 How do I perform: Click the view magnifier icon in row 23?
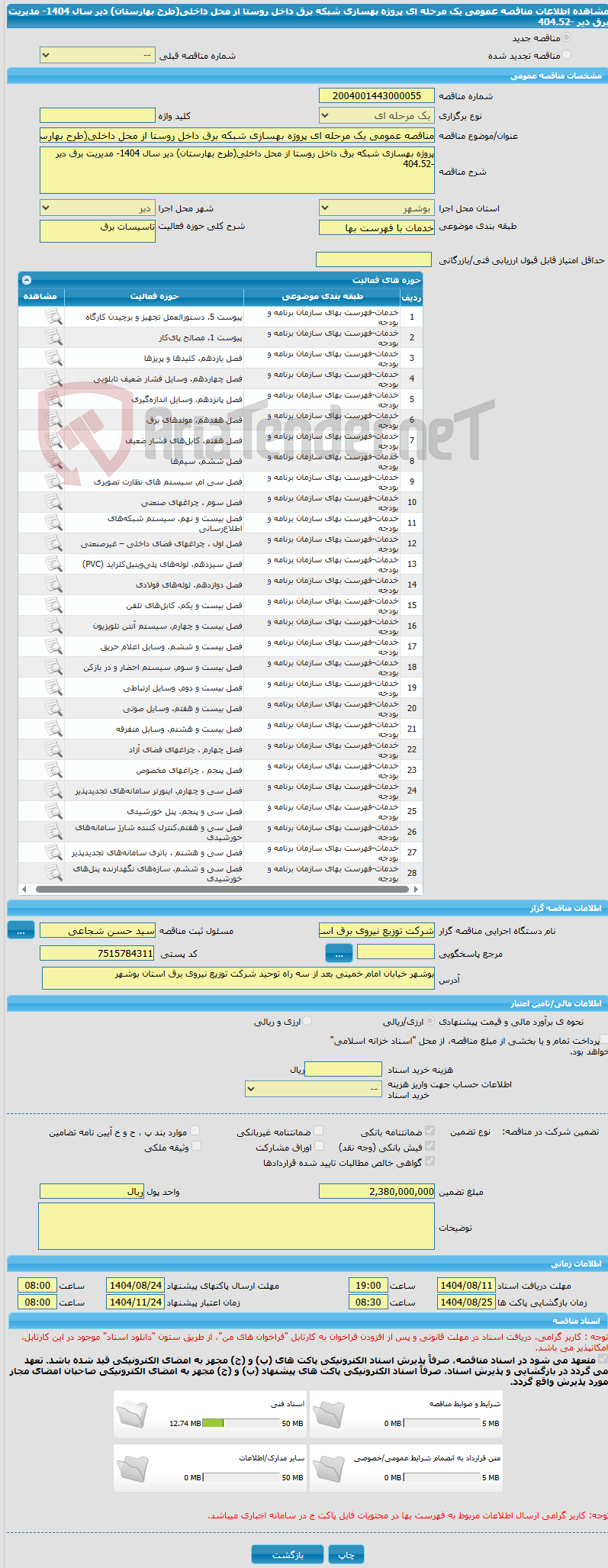click(x=53, y=770)
